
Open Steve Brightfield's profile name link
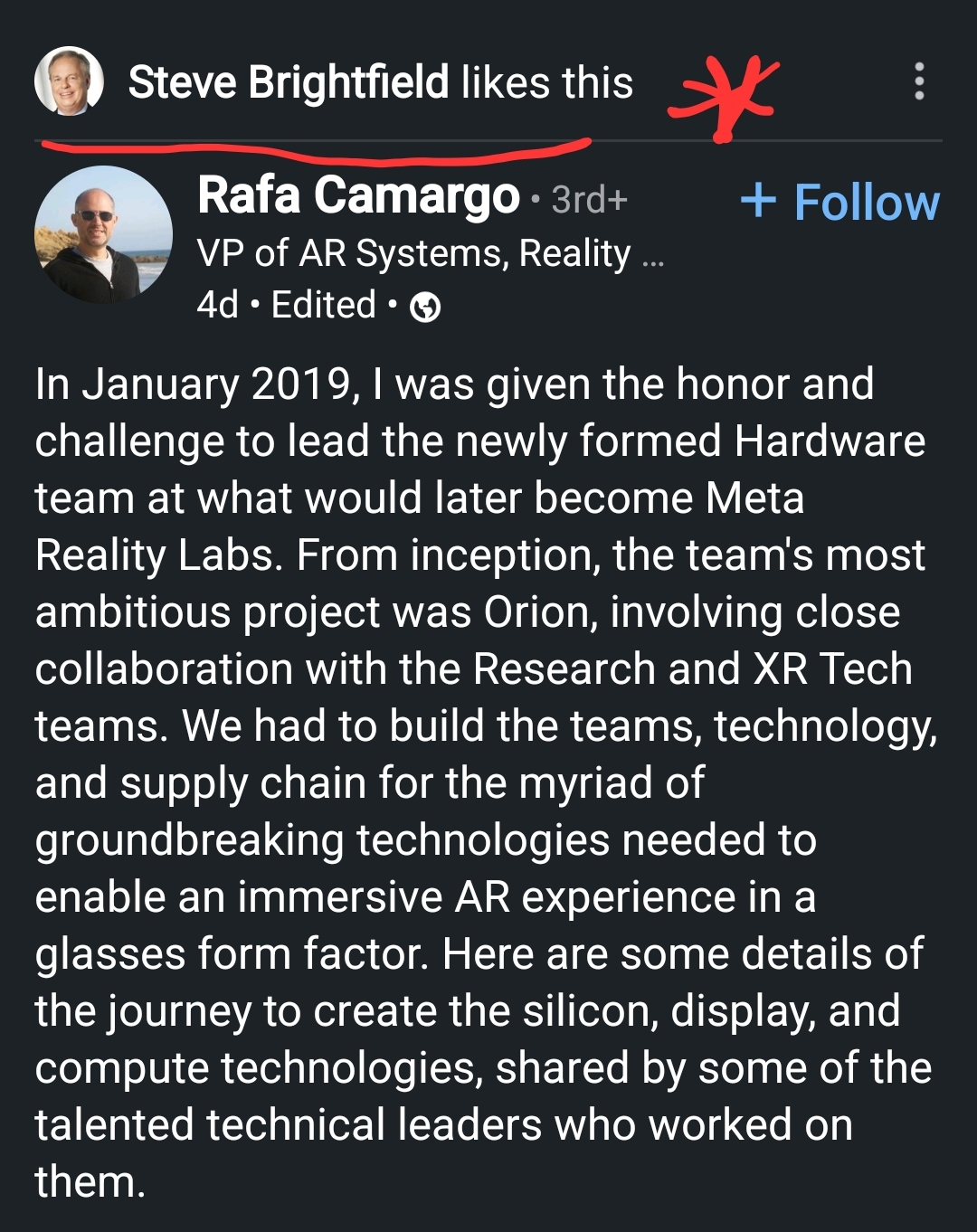tap(289, 82)
